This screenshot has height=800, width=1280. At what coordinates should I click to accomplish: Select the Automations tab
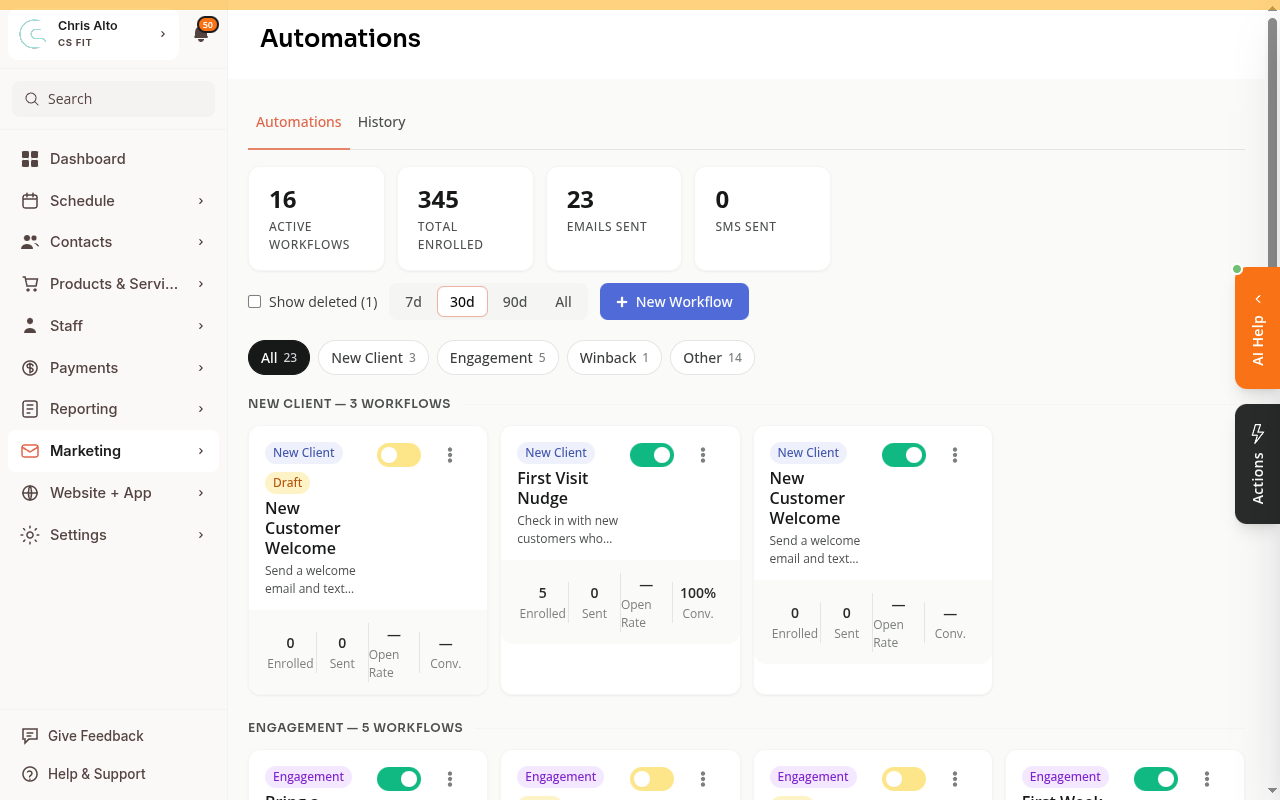pos(299,122)
